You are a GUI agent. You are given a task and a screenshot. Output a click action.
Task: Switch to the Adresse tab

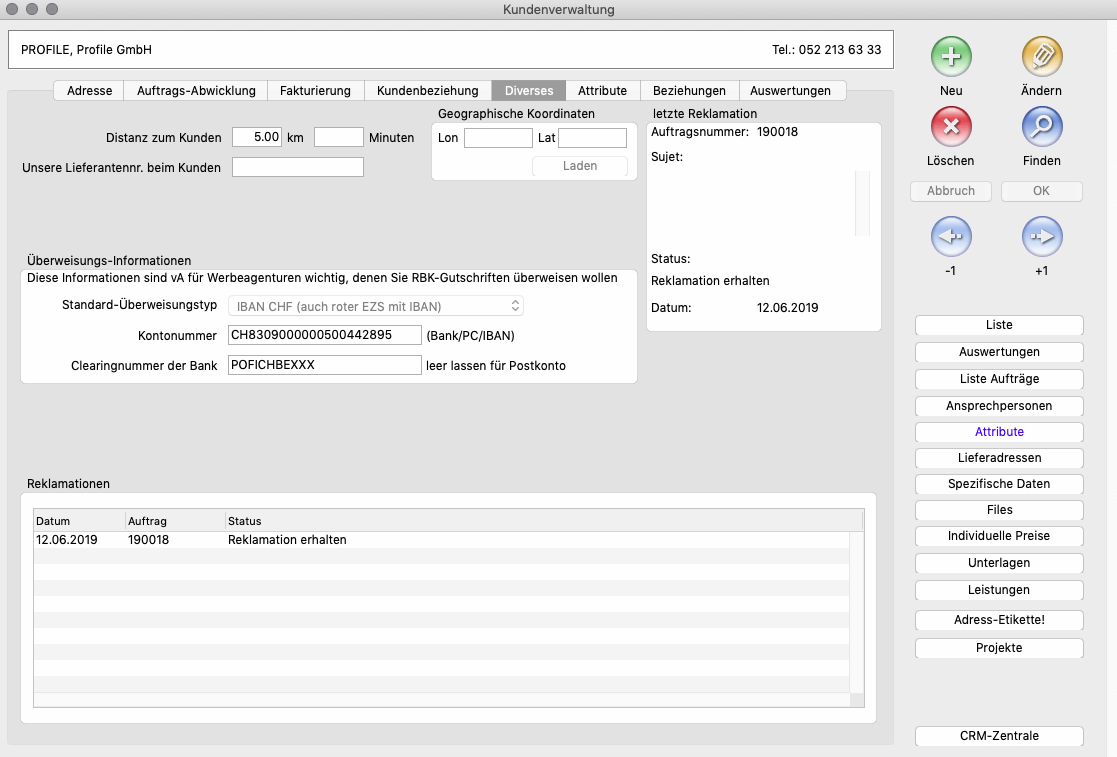[89, 91]
